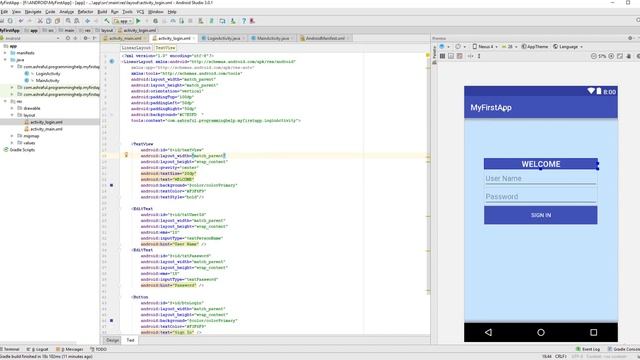The image size is (640, 360).
Task: Click scroll-from-source target icon in Project panel
Action: [x=68, y=38]
